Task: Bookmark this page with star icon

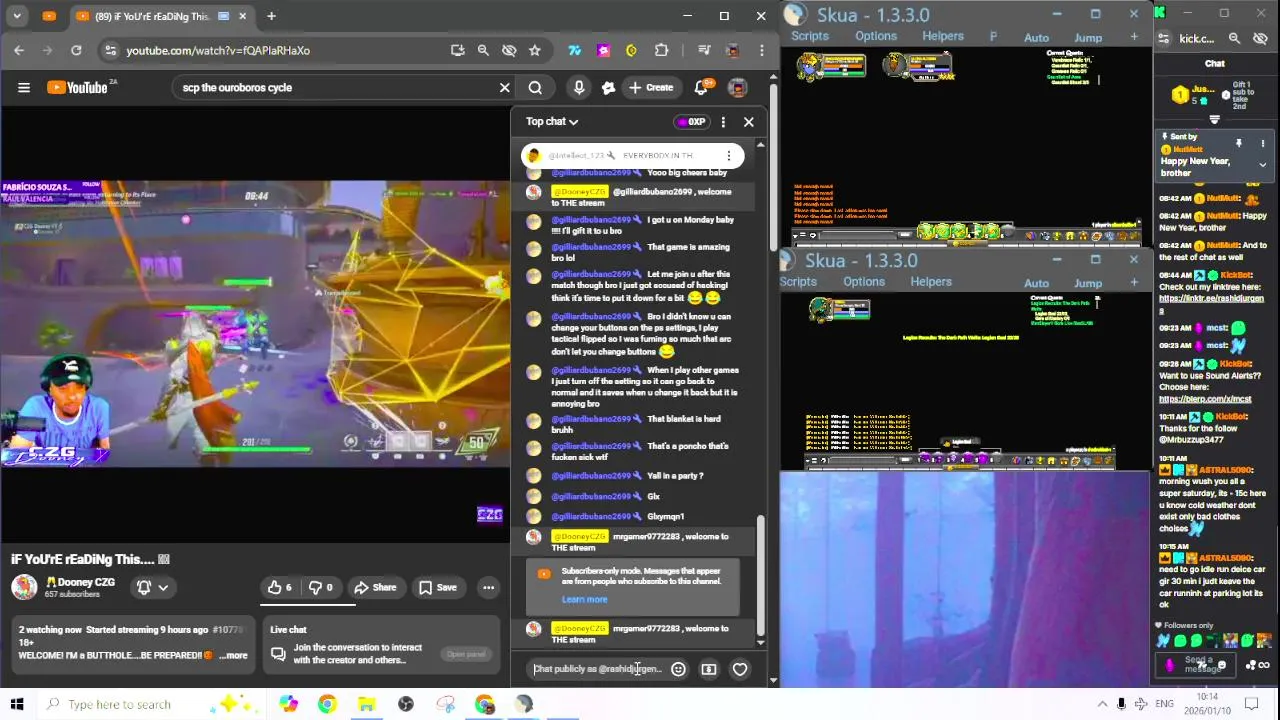Action: click(x=535, y=50)
